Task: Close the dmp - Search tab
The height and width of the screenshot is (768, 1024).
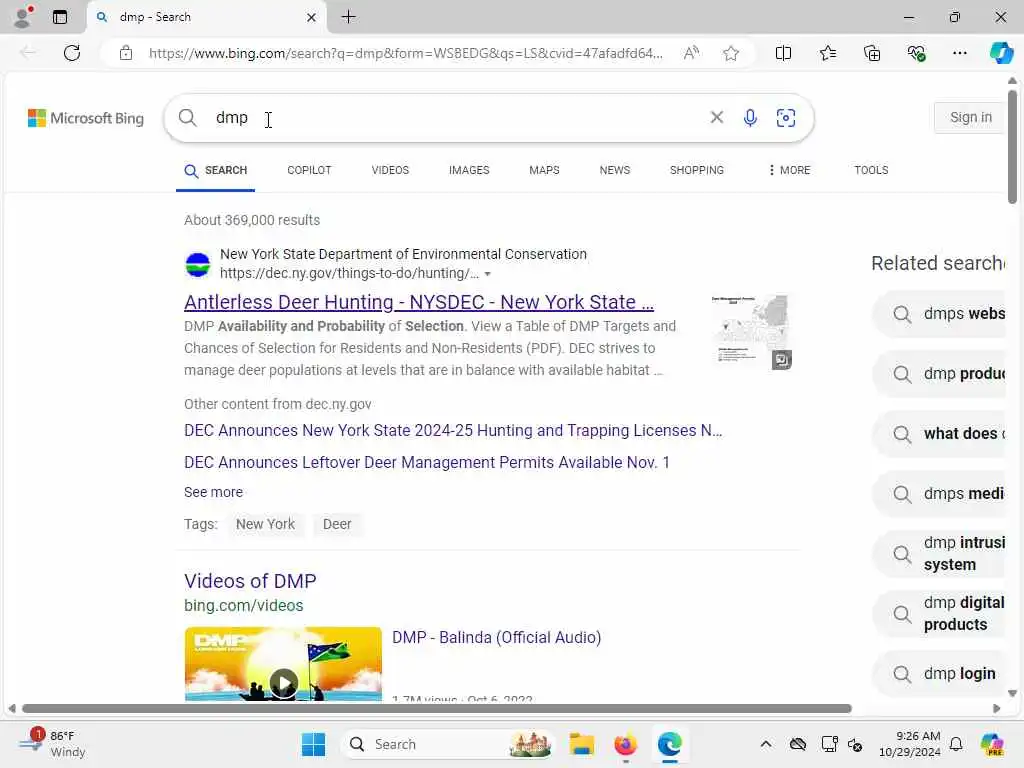Action: (x=312, y=18)
